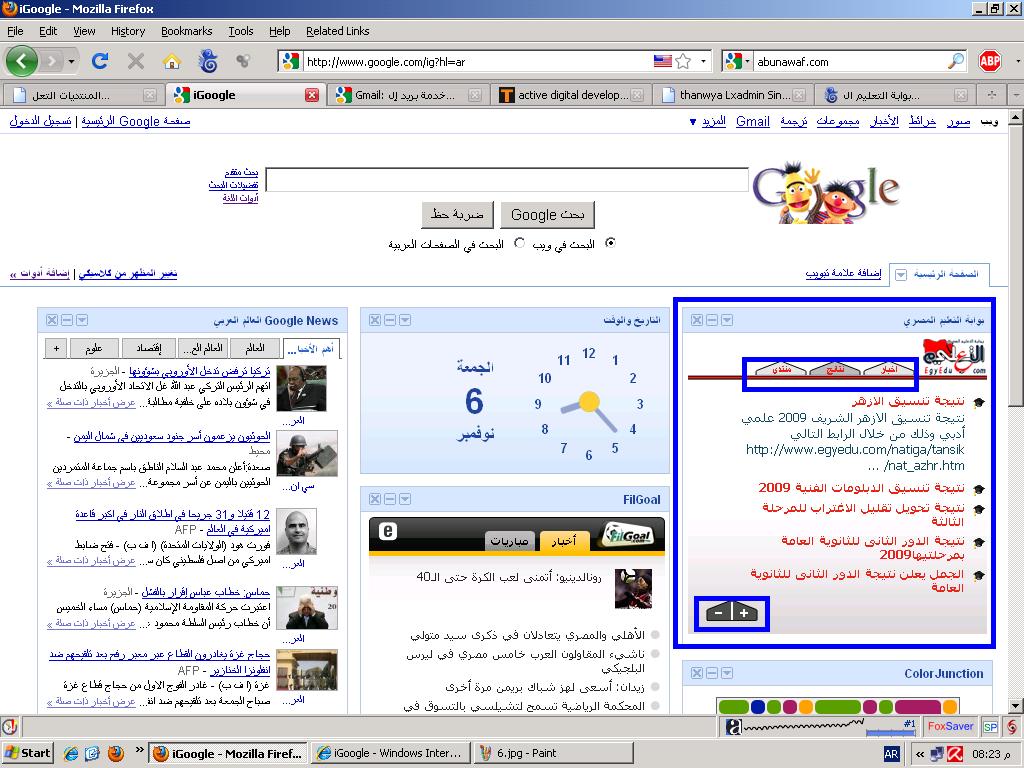Viewport: 1024px width, 768px height.
Task: Open the ColorJunction gadget options menu arrow
Action: tap(727, 673)
